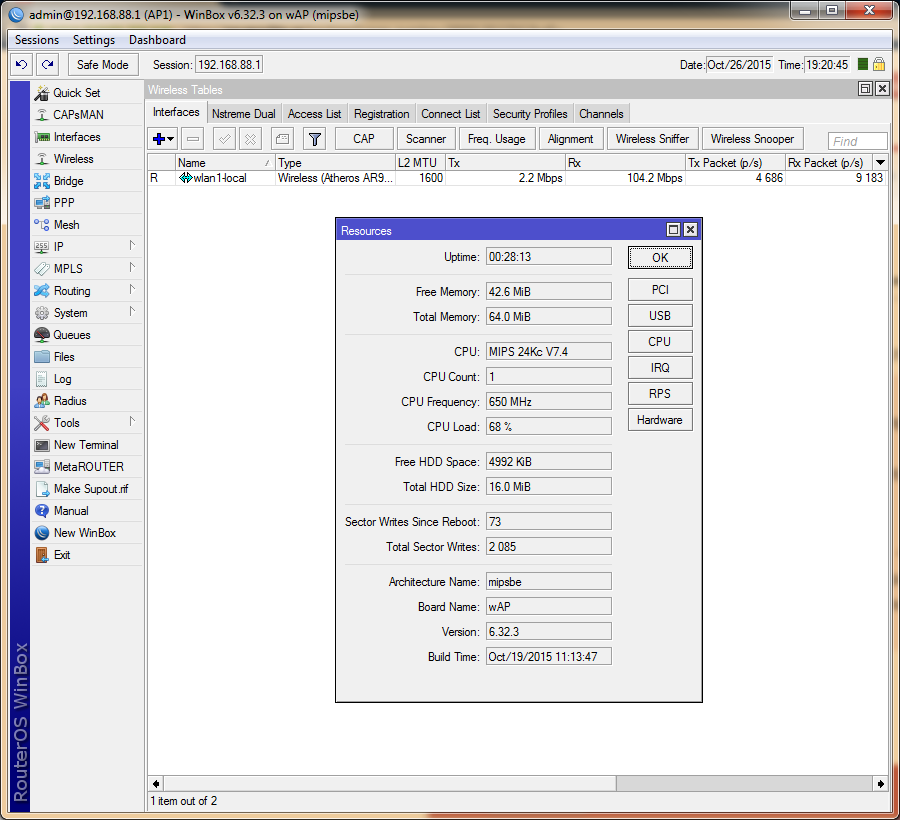Viewport: 900px width, 820px height.
Task: Click the Find search field
Action: click(x=857, y=141)
